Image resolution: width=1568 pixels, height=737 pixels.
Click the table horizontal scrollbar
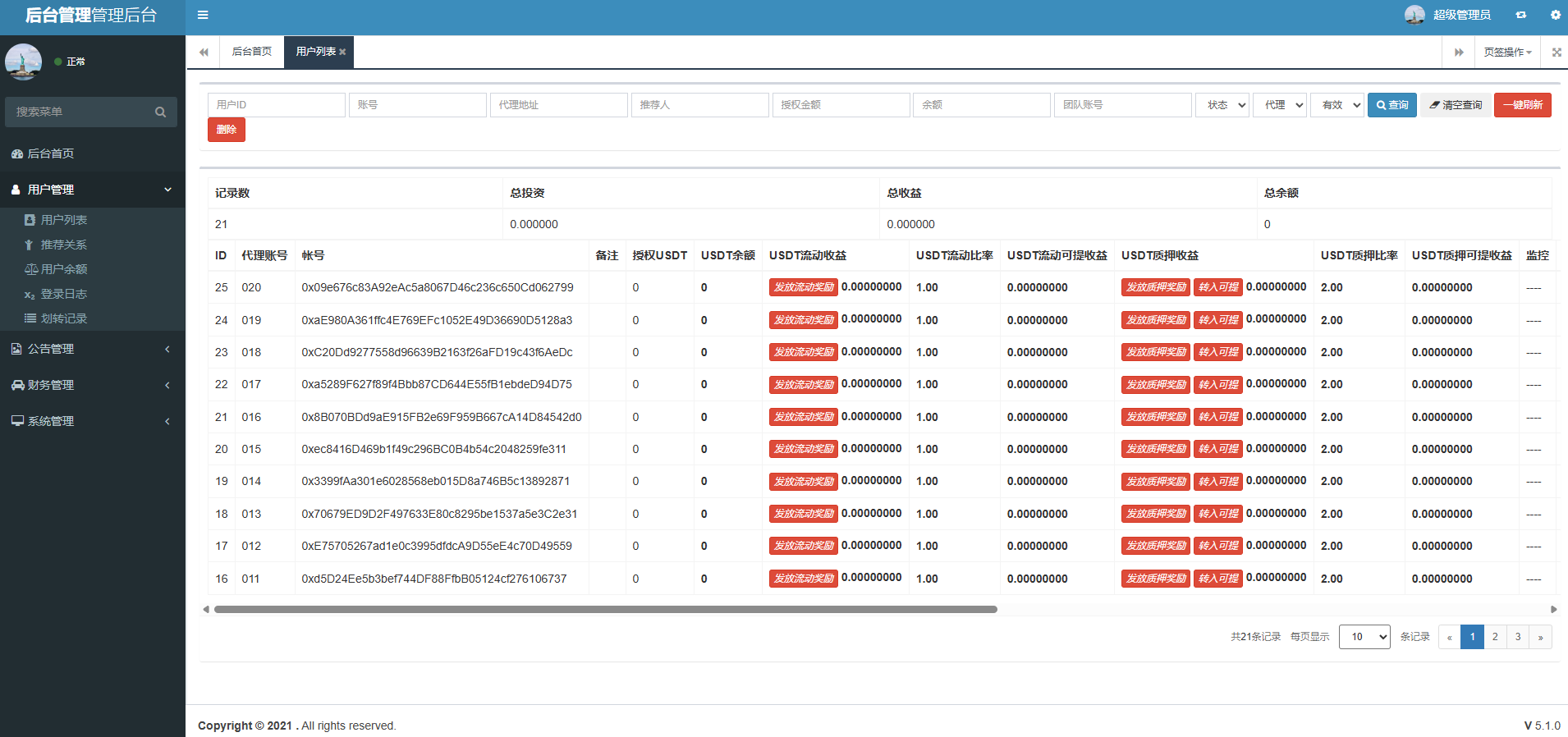(x=605, y=610)
